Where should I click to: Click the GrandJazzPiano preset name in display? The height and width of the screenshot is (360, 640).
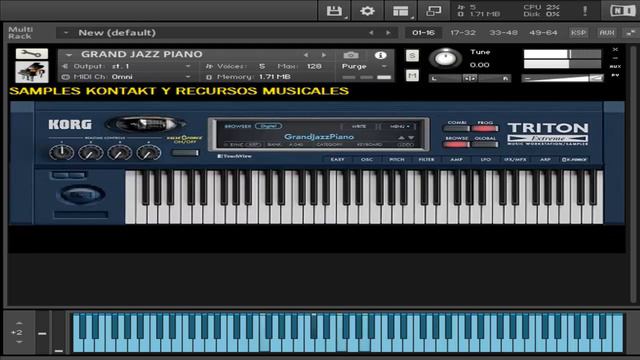[x=319, y=137]
